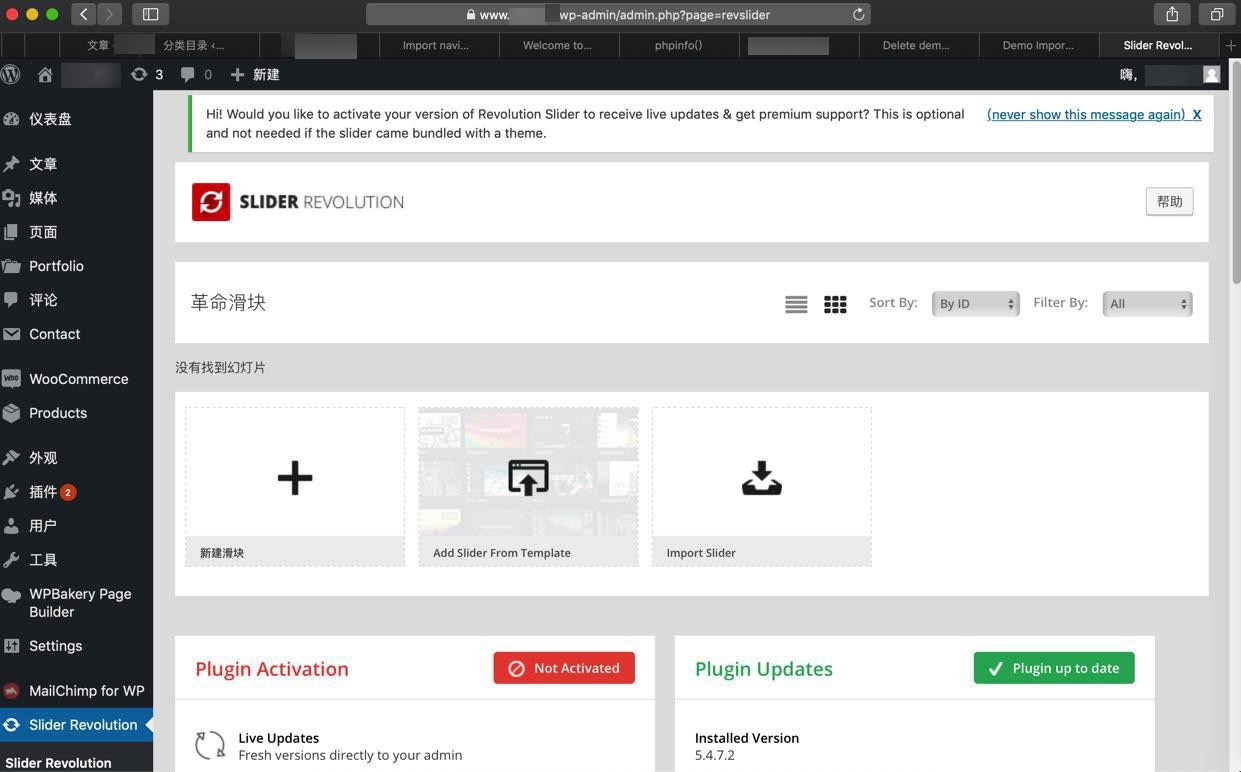This screenshot has height=772, width=1241.
Task: Click the box icon beside Products
Action: click(x=11, y=413)
